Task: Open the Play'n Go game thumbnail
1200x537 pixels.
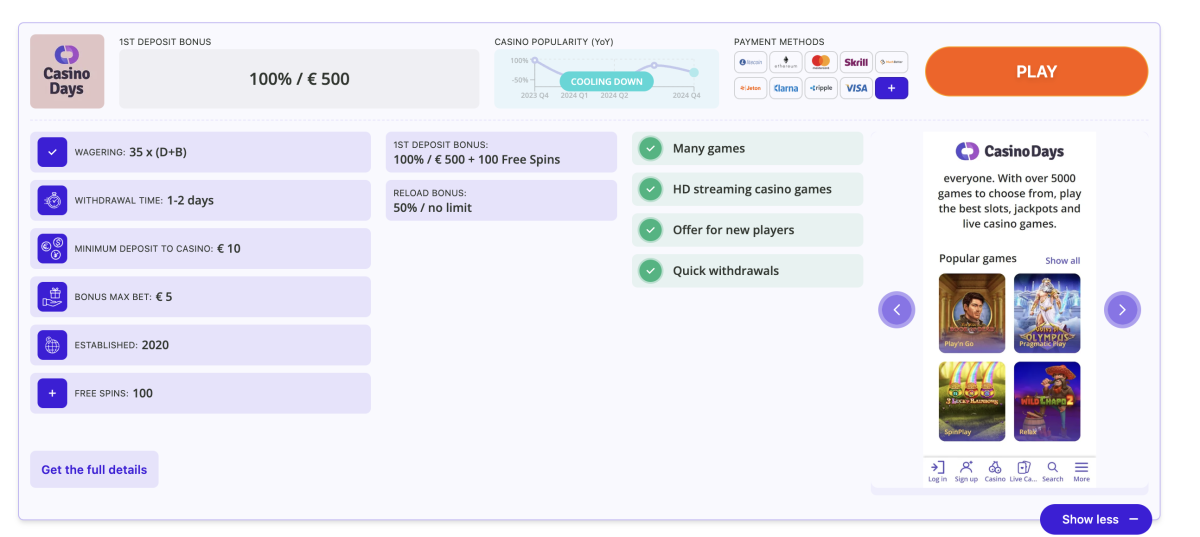Action: (x=972, y=313)
